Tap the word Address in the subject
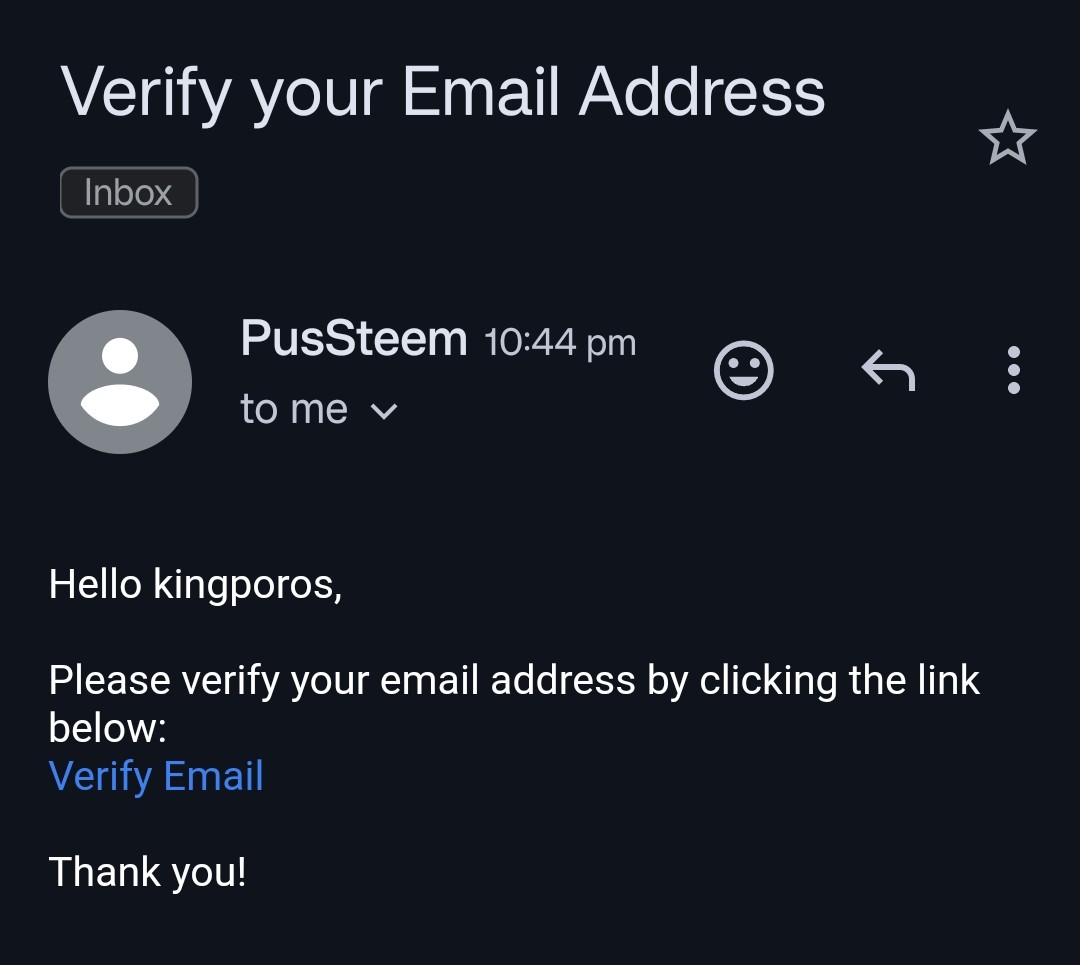 click(701, 92)
